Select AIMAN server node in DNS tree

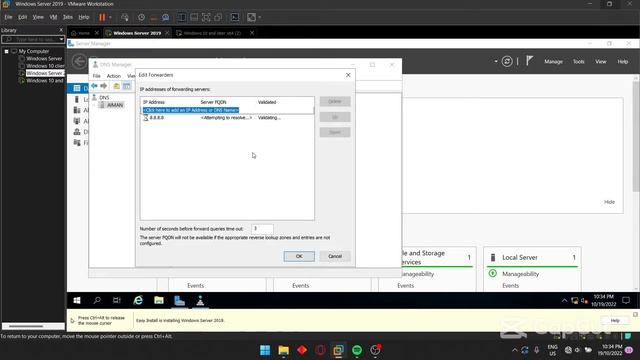(x=115, y=105)
